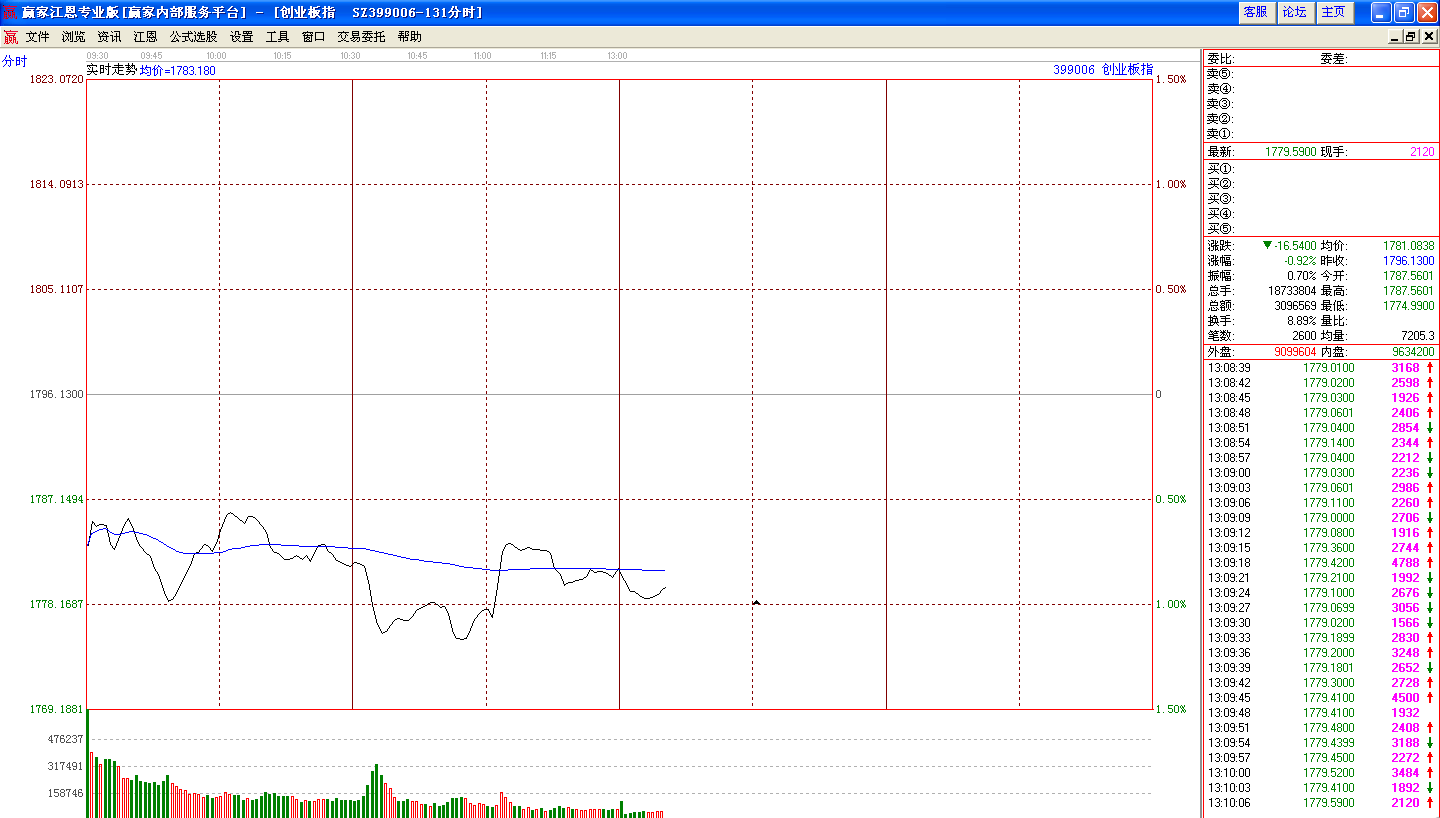Click the 内盘 value 9634200
Viewport: 1440px width, 818px height.
click(x=1414, y=352)
